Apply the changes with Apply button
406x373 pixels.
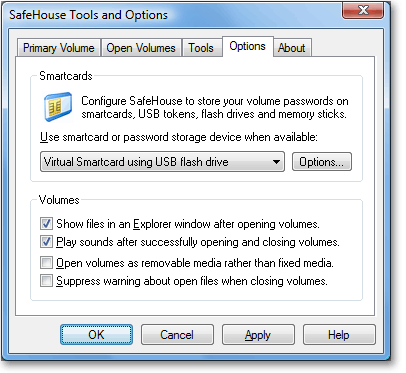coord(258,334)
